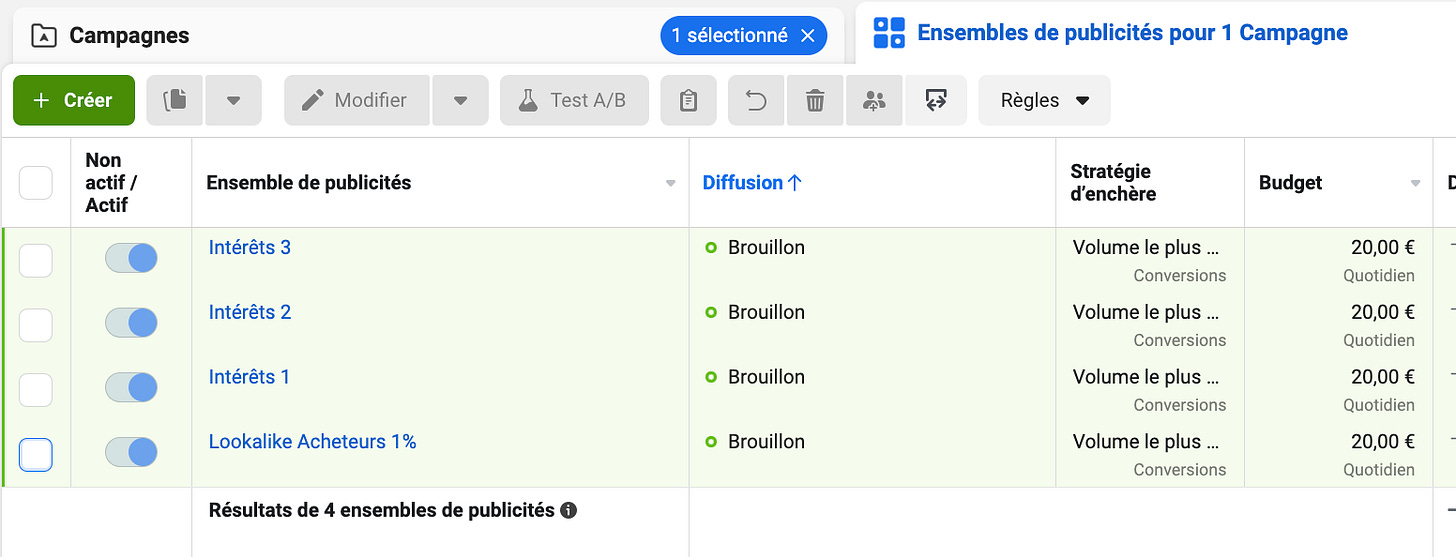The width and height of the screenshot is (1456, 557).
Task: Click the export/import arrows icon
Action: pyautogui.click(x=936, y=100)
